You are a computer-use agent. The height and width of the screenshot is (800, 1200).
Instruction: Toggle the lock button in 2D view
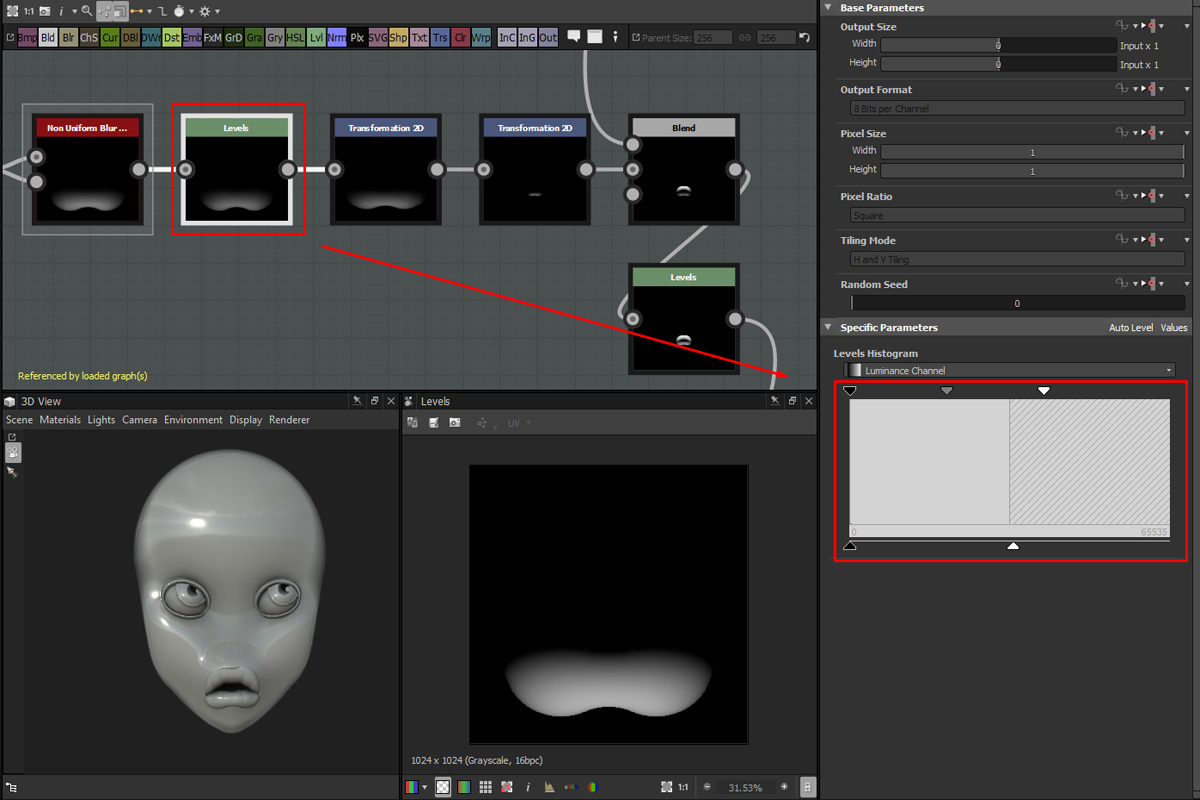[x=808, y=787]
